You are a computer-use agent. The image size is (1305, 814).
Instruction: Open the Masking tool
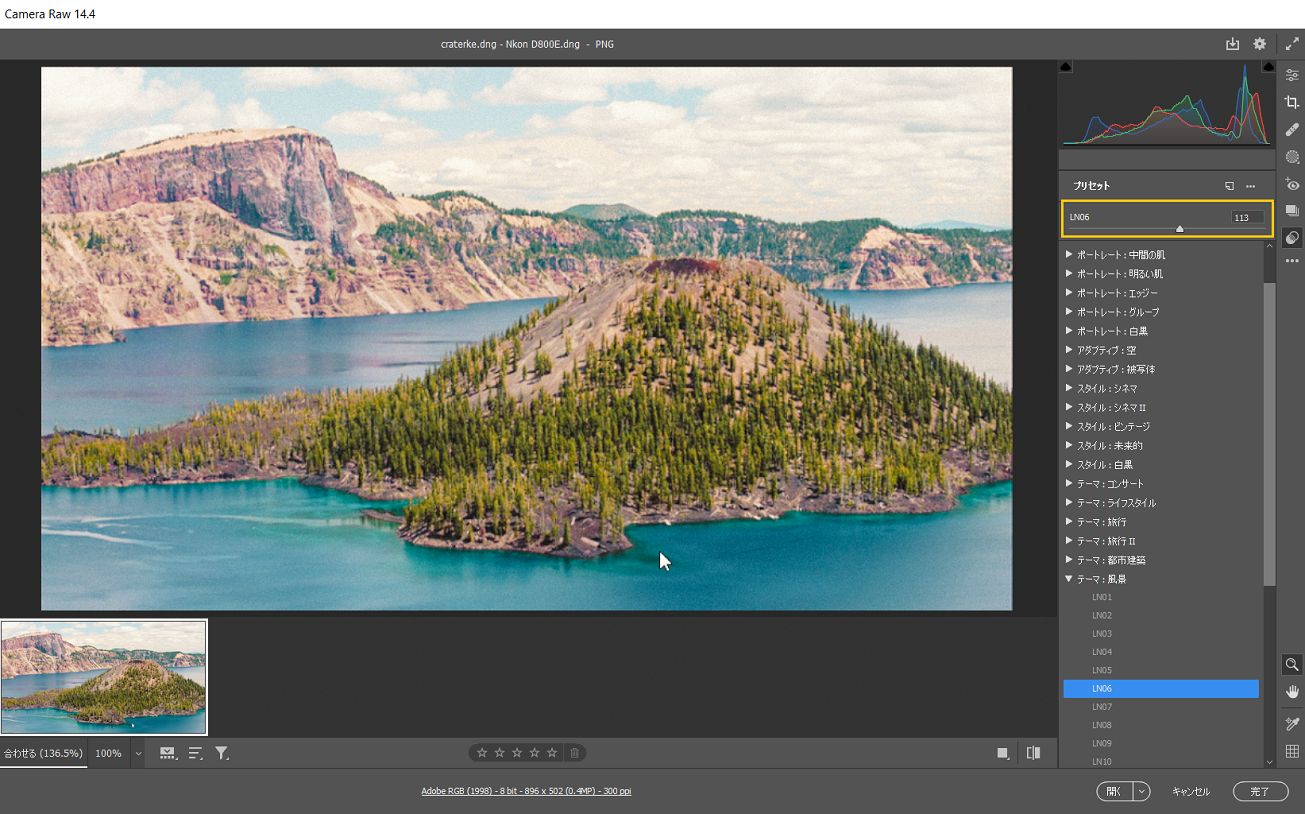(1292, 157)
